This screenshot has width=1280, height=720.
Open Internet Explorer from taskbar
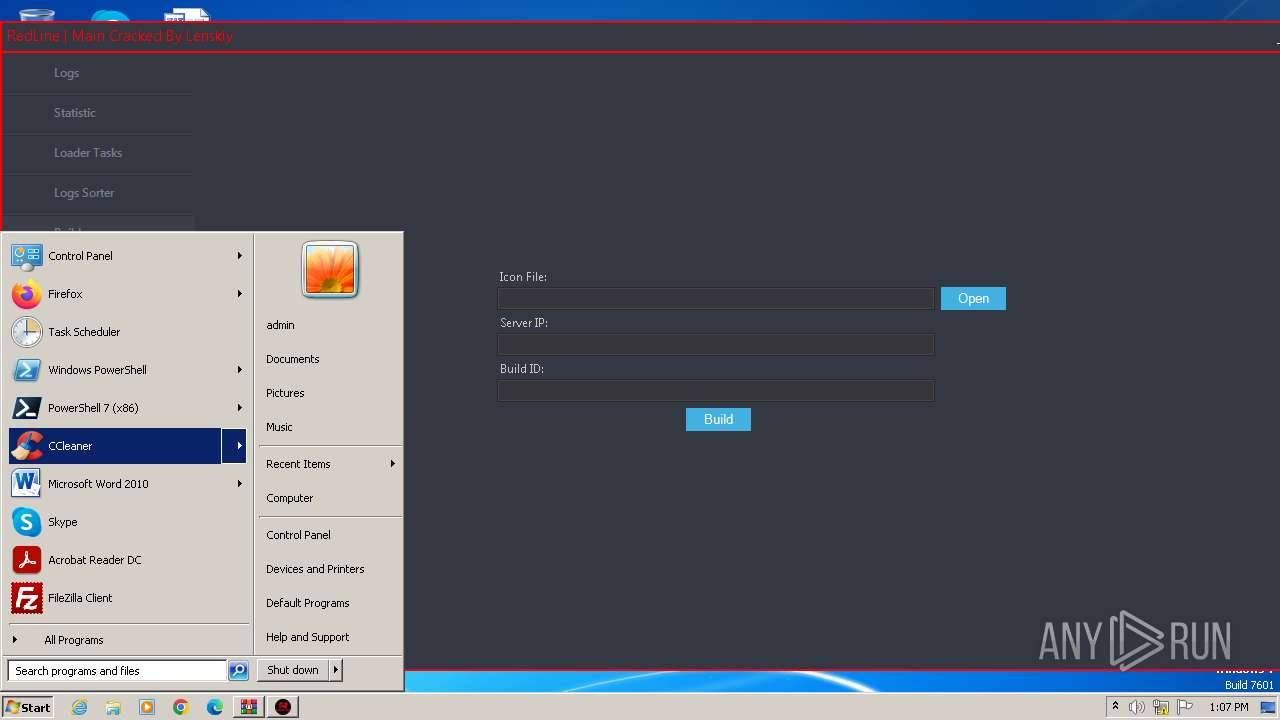pyautogui.click(x=79, y=707)
